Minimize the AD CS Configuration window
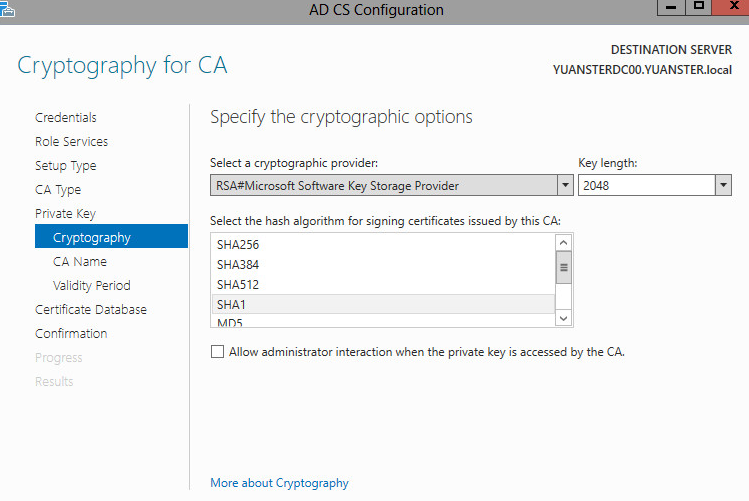 (671, 7)
